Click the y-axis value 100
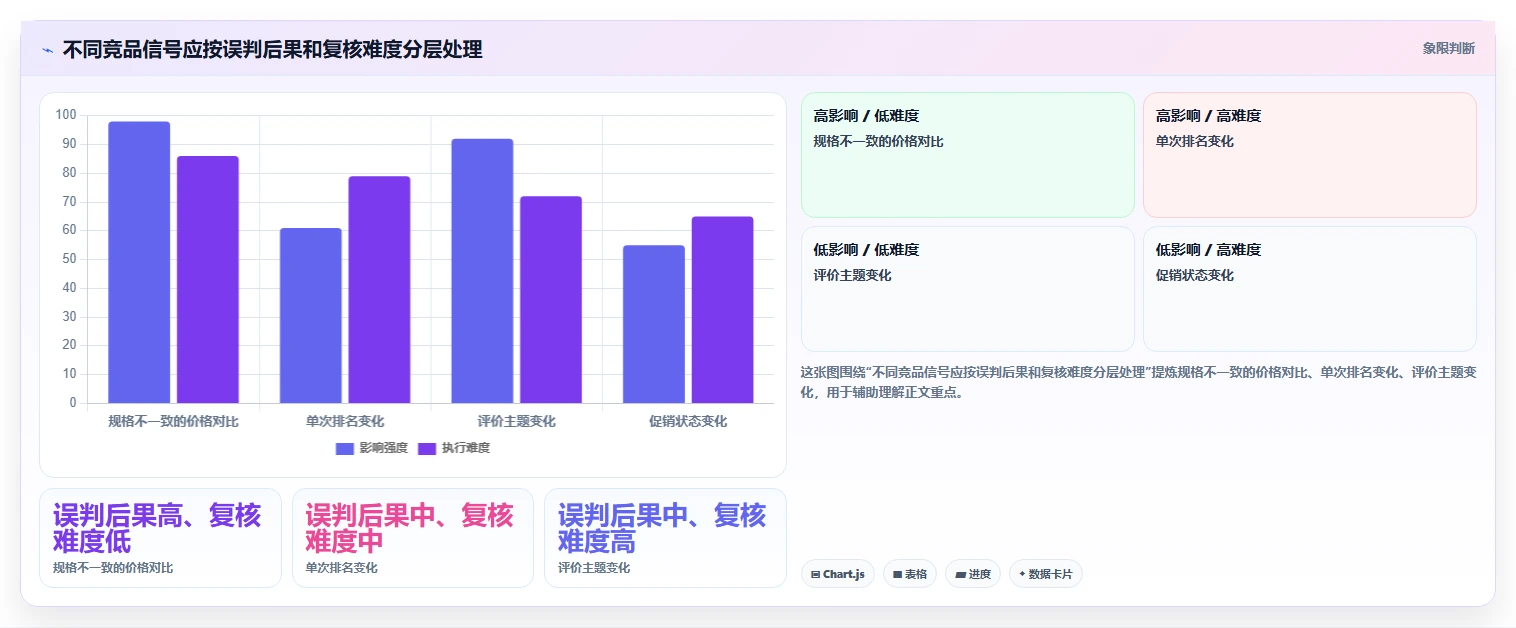The height and width of the screenshot is (628, 1516). point(66,115)
